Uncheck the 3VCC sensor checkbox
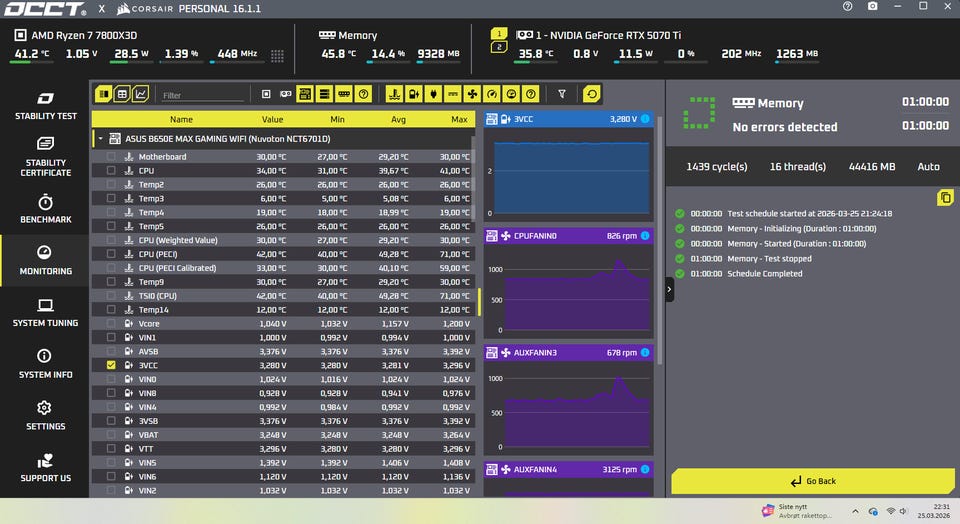Viewport: 960px width, 524px height. (111, 365)
